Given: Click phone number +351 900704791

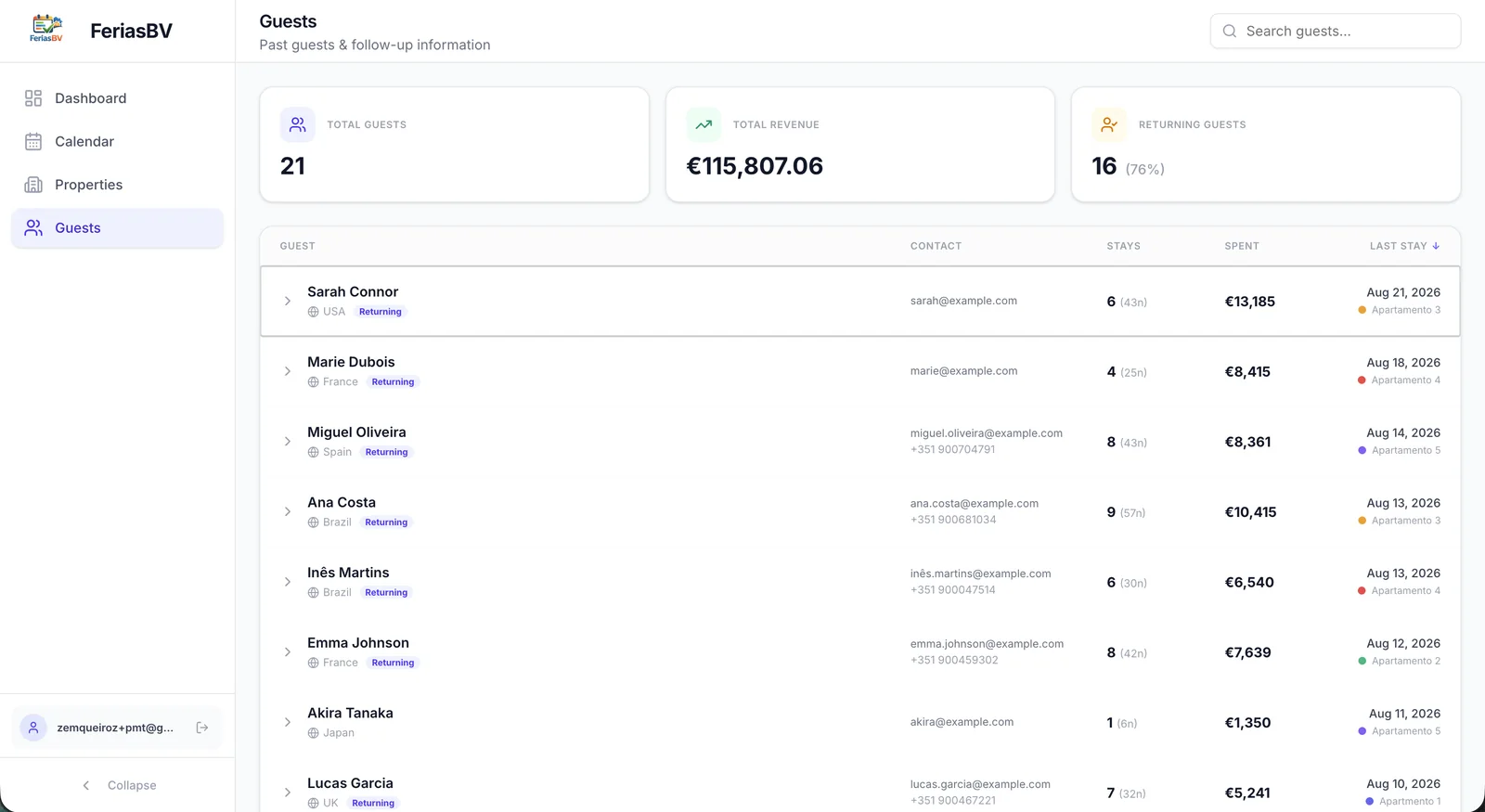Looking at the screenshot, I should tap(952, 449).
